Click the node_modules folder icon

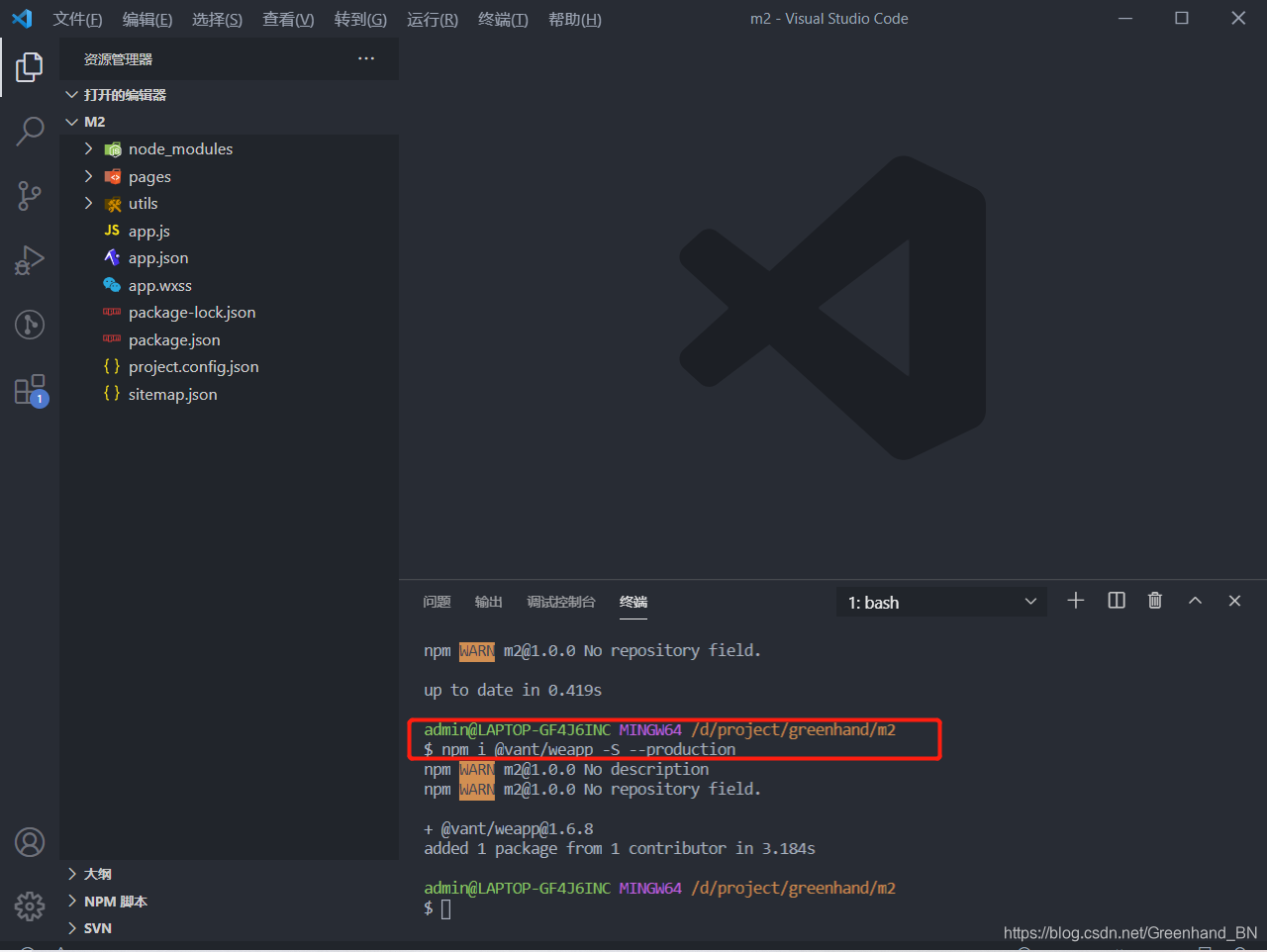tap(113, 149)
